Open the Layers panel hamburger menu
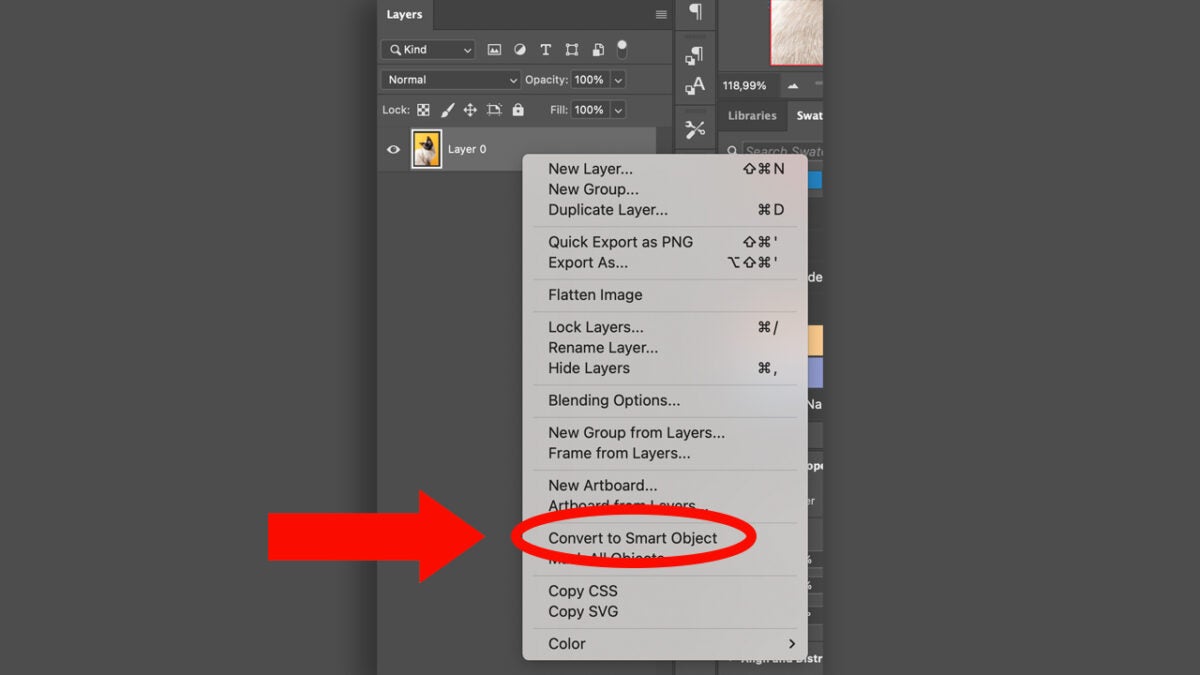The width and height of the screenshot is (1200, 675). click(x=661, y=15)
